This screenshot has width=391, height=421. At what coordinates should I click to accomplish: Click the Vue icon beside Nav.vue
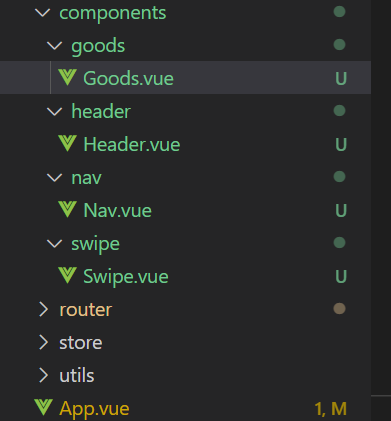68,209
